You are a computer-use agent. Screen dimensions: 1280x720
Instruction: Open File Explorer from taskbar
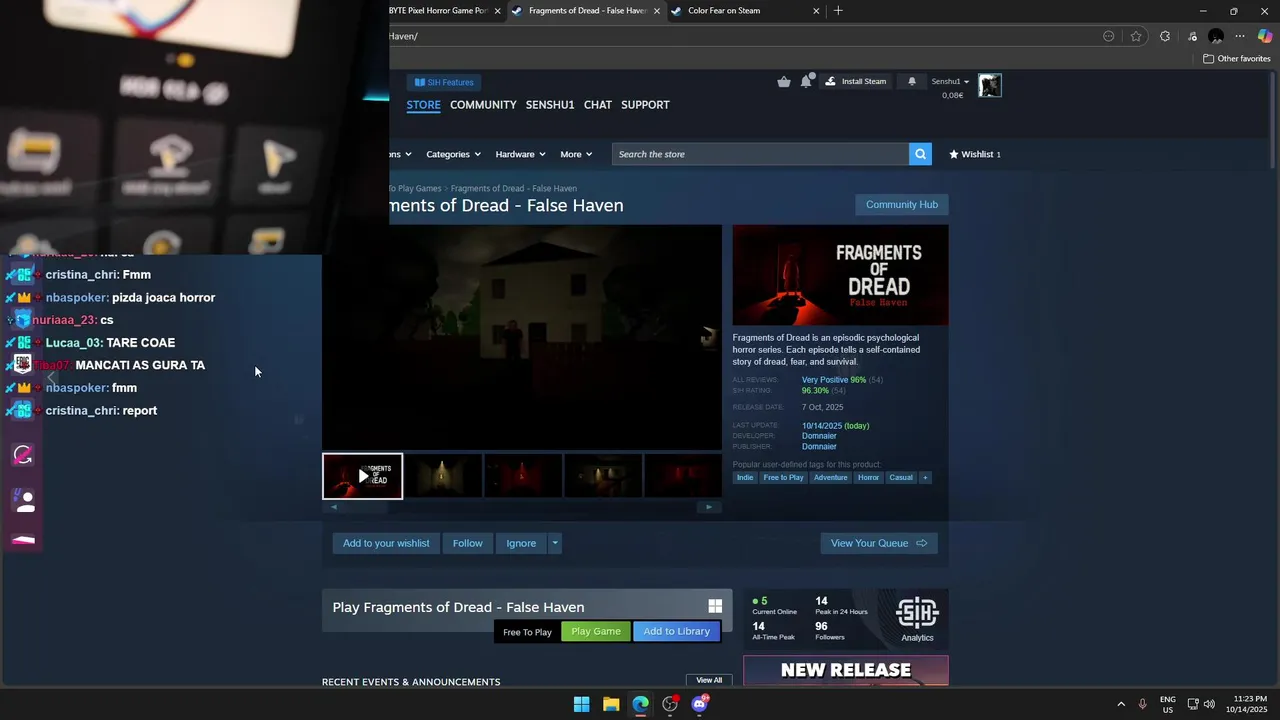click(611, 704)
